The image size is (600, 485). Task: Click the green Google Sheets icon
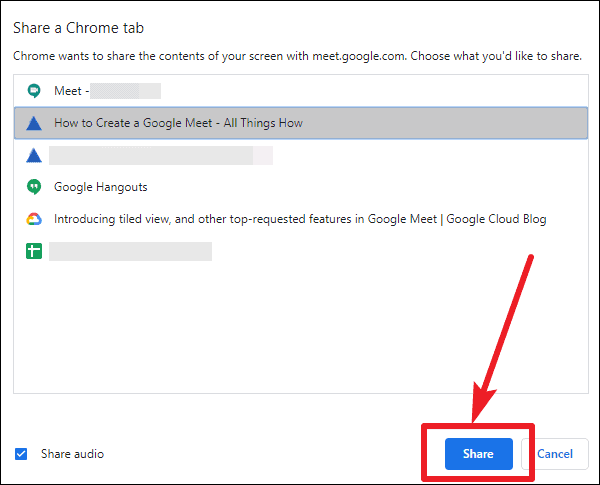coord(34,251)
